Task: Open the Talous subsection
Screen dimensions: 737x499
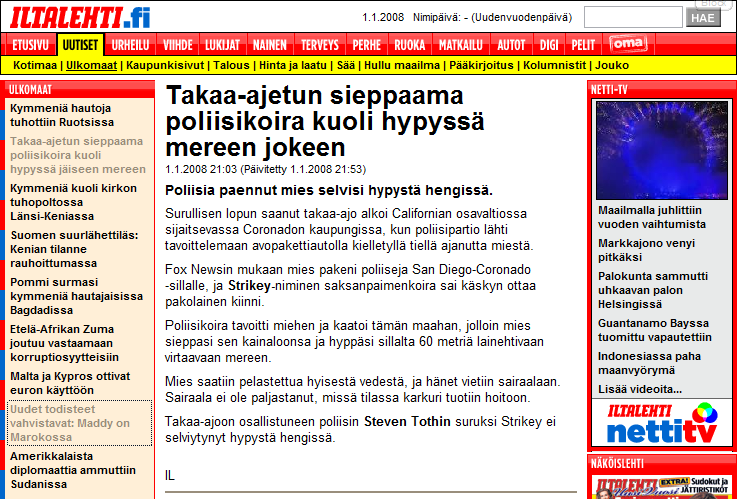Action: pos(231,65)
